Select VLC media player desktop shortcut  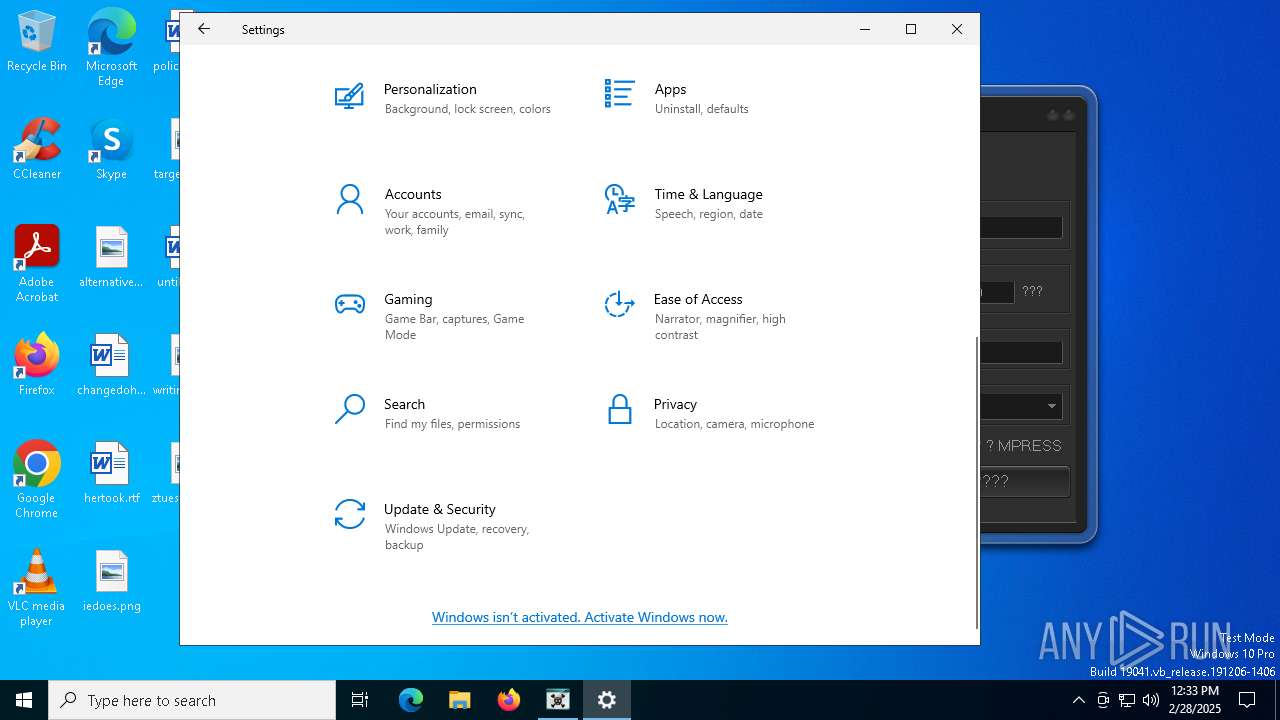click(x=37, y=588)
